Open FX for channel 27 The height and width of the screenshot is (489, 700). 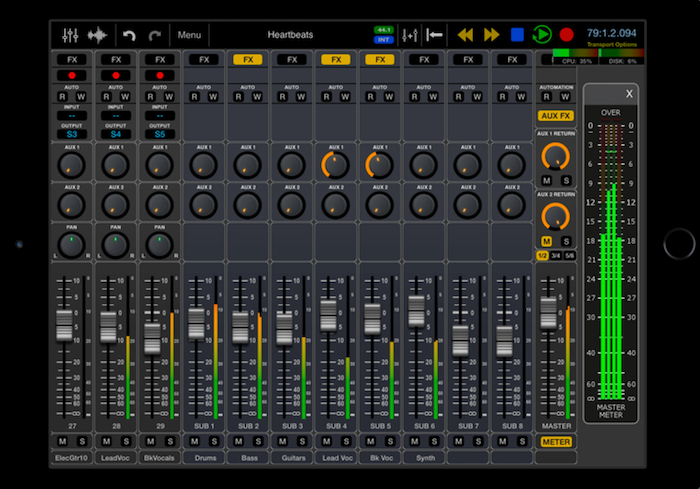pyautogui.click(x=72, y=60)
